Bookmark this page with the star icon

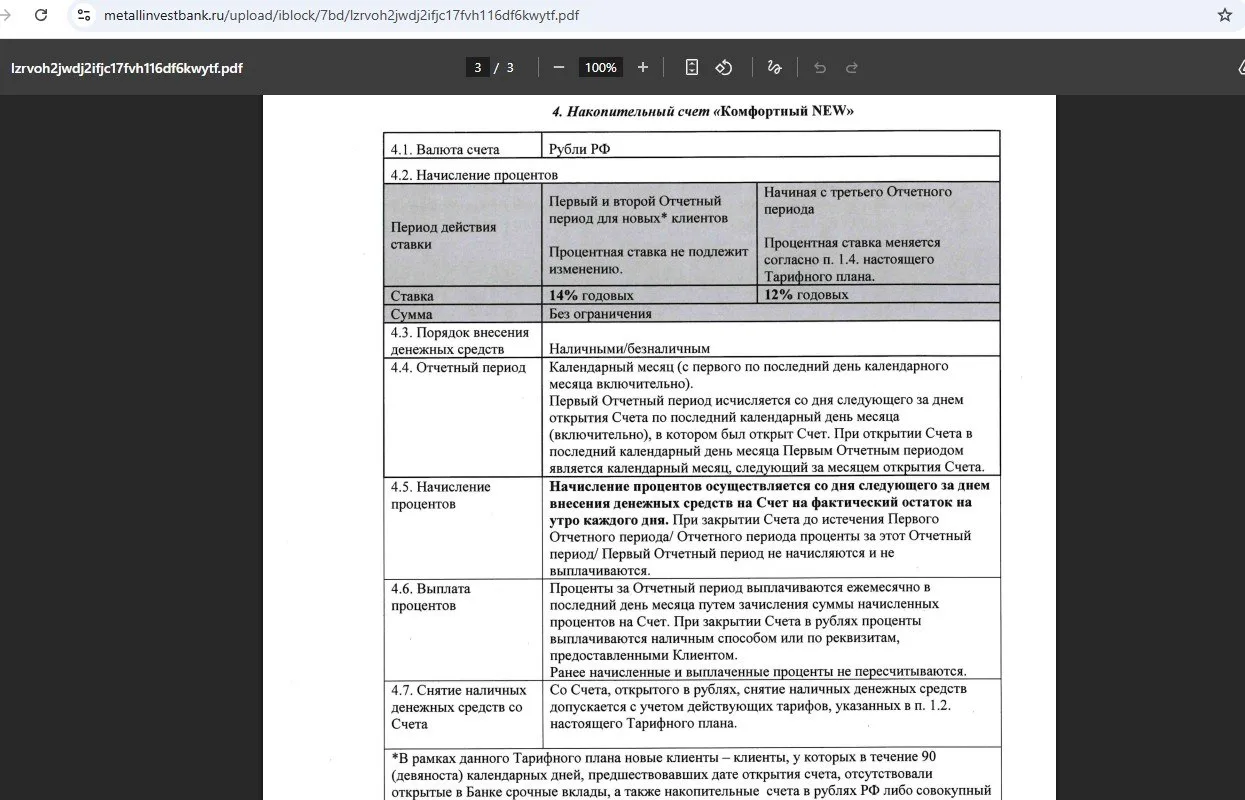[1224, 15]
